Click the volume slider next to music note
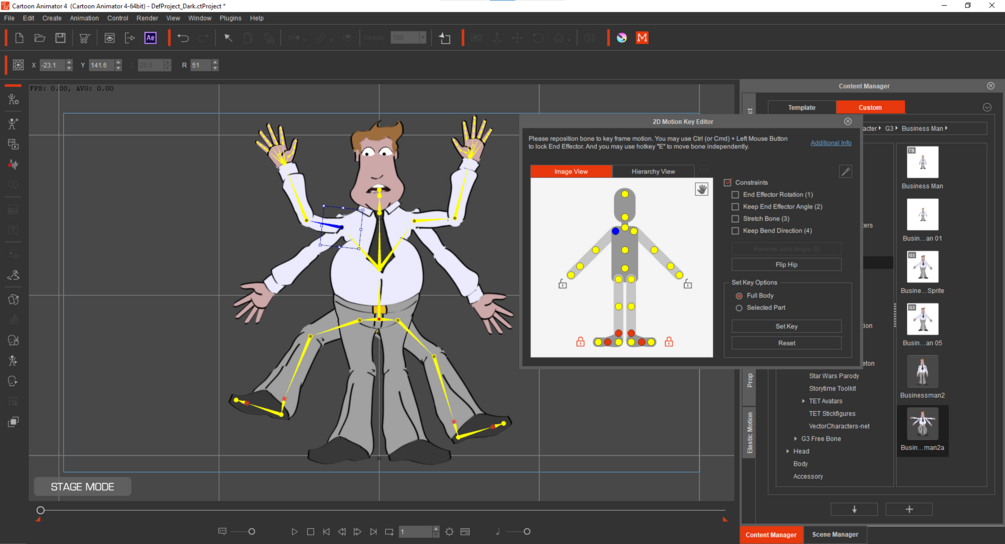1005x544 pixels. pyautogui.click(x=519, y=532)
